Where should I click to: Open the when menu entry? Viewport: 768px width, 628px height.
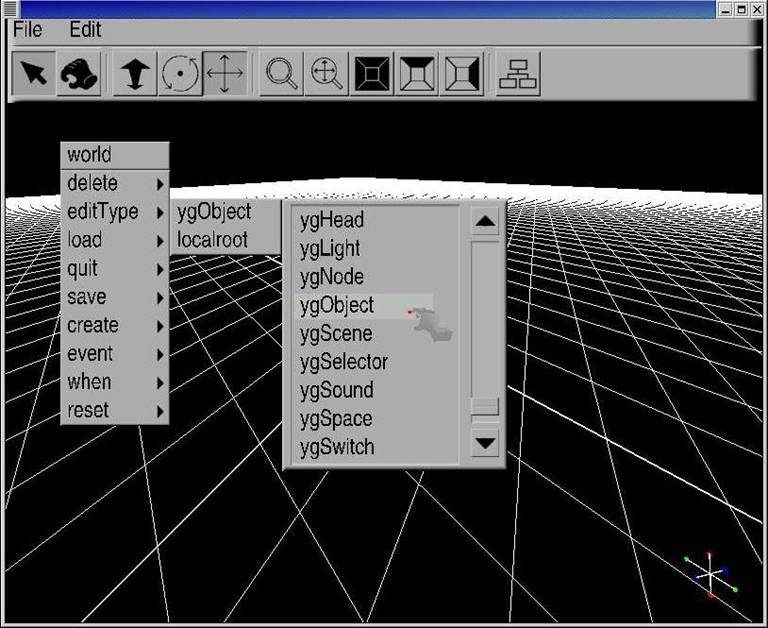click(115, 383)
